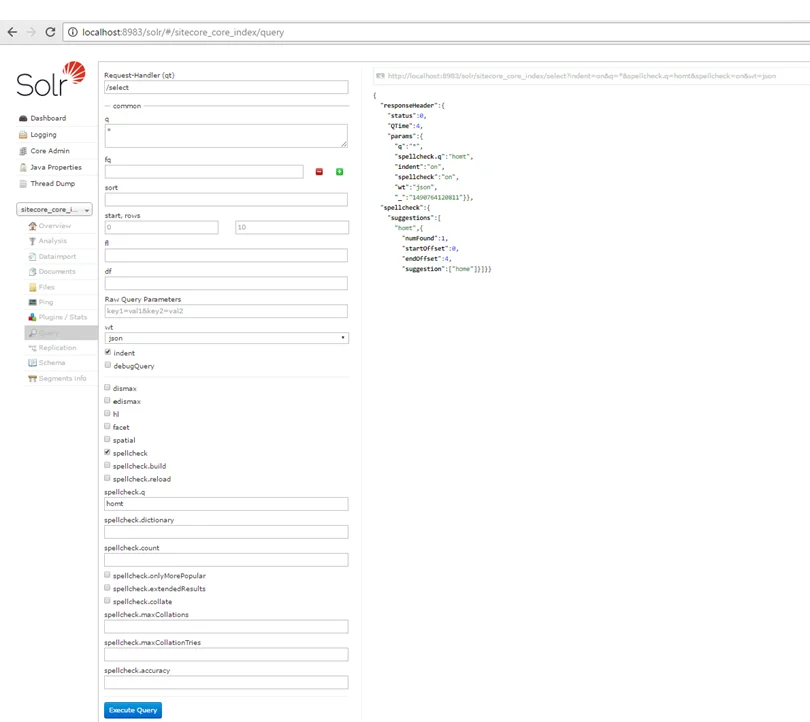
Task: Click the browser forward arrow
Action: tap(31, 32)
